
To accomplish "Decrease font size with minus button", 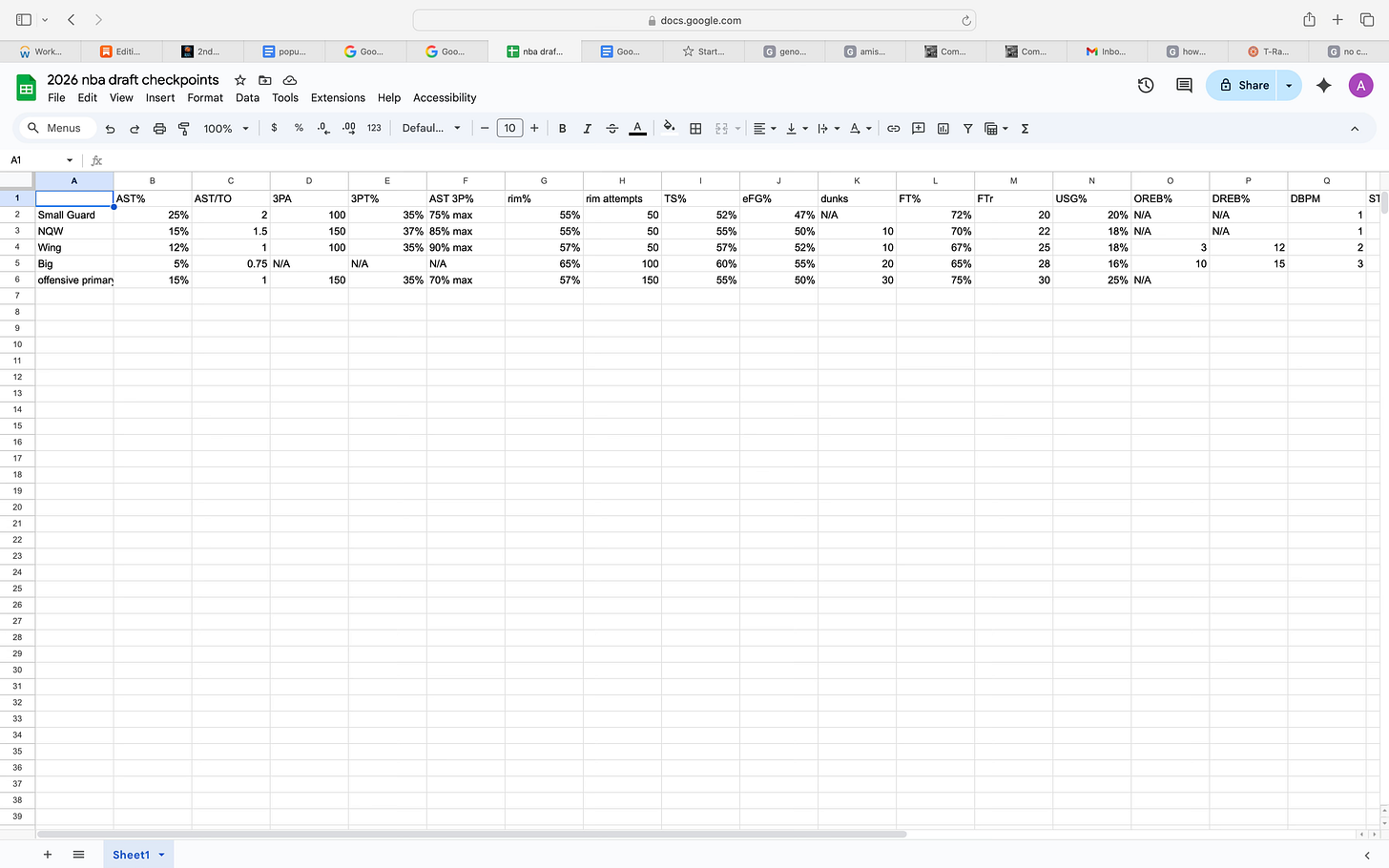I will pyautogui.click(x=485, y=128).
